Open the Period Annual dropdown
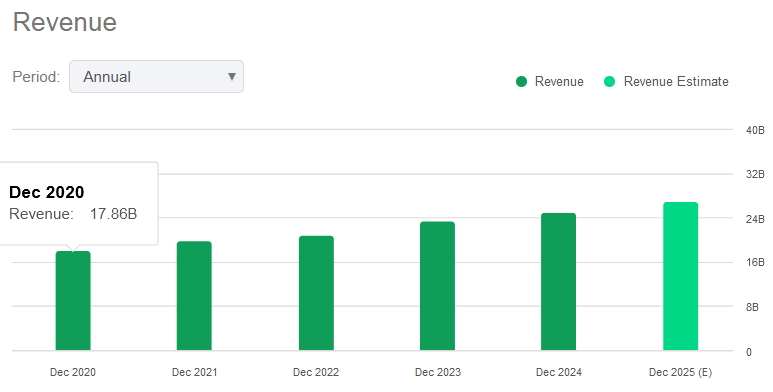Screen dimensions: 773x392 pyautogui.click(x=156, y=76)
